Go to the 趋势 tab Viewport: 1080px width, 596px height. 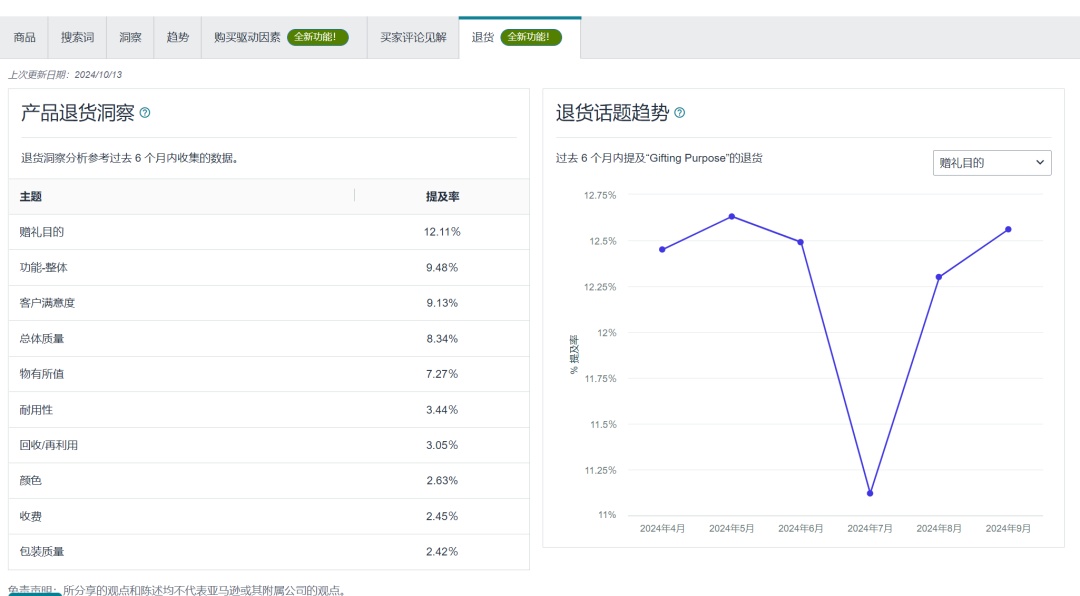click(178, 37)
